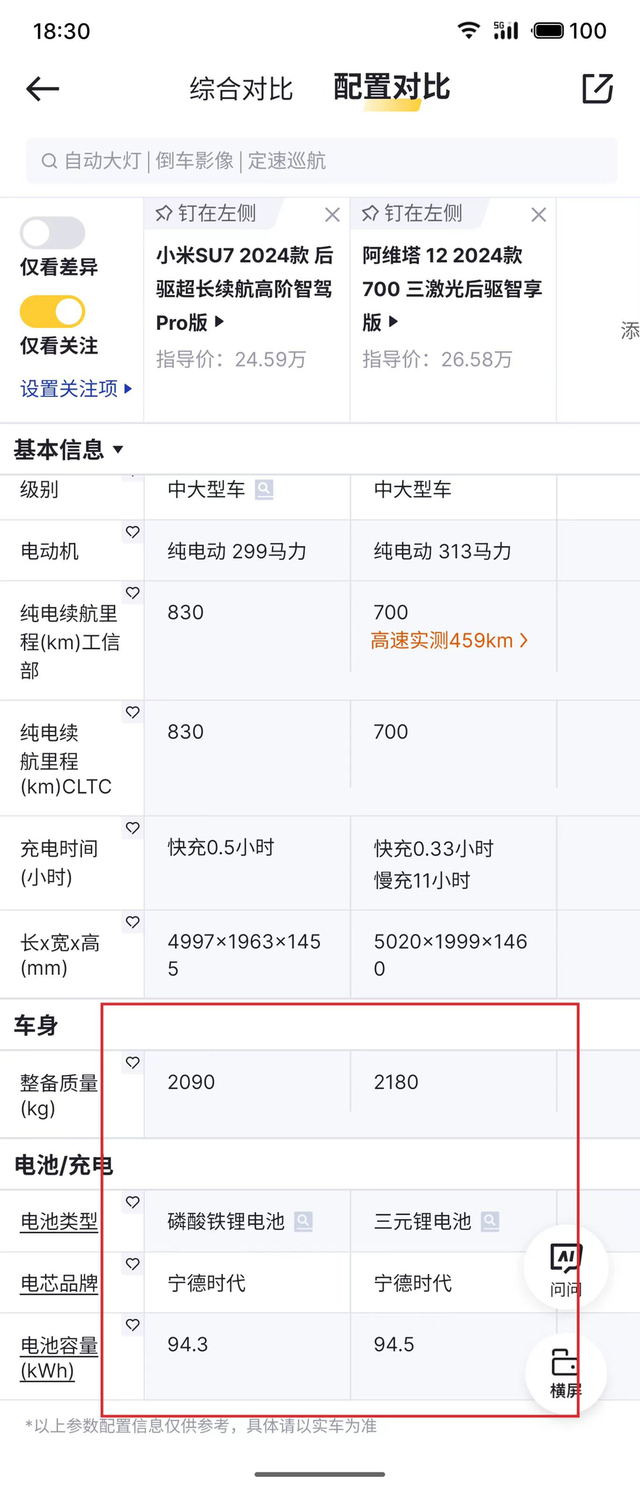Tap the back arrow to leave comparison
Viewport: 640px width, 1495px height.
point(42,89)
